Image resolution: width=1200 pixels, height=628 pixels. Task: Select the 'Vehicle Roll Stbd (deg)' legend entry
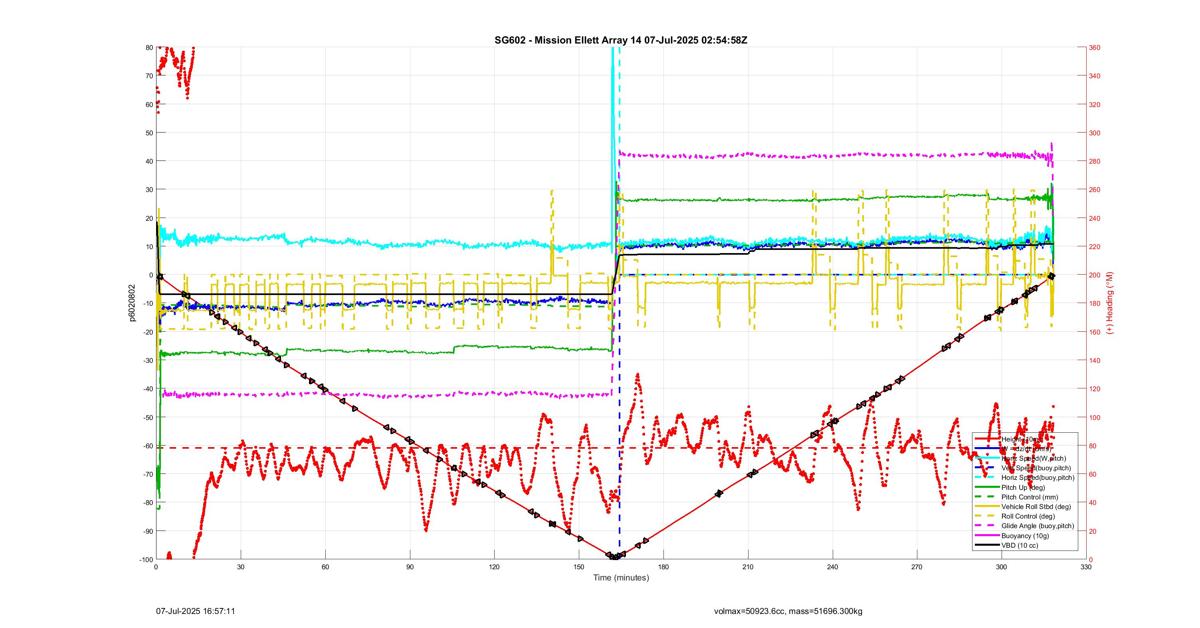[1036, 506]
